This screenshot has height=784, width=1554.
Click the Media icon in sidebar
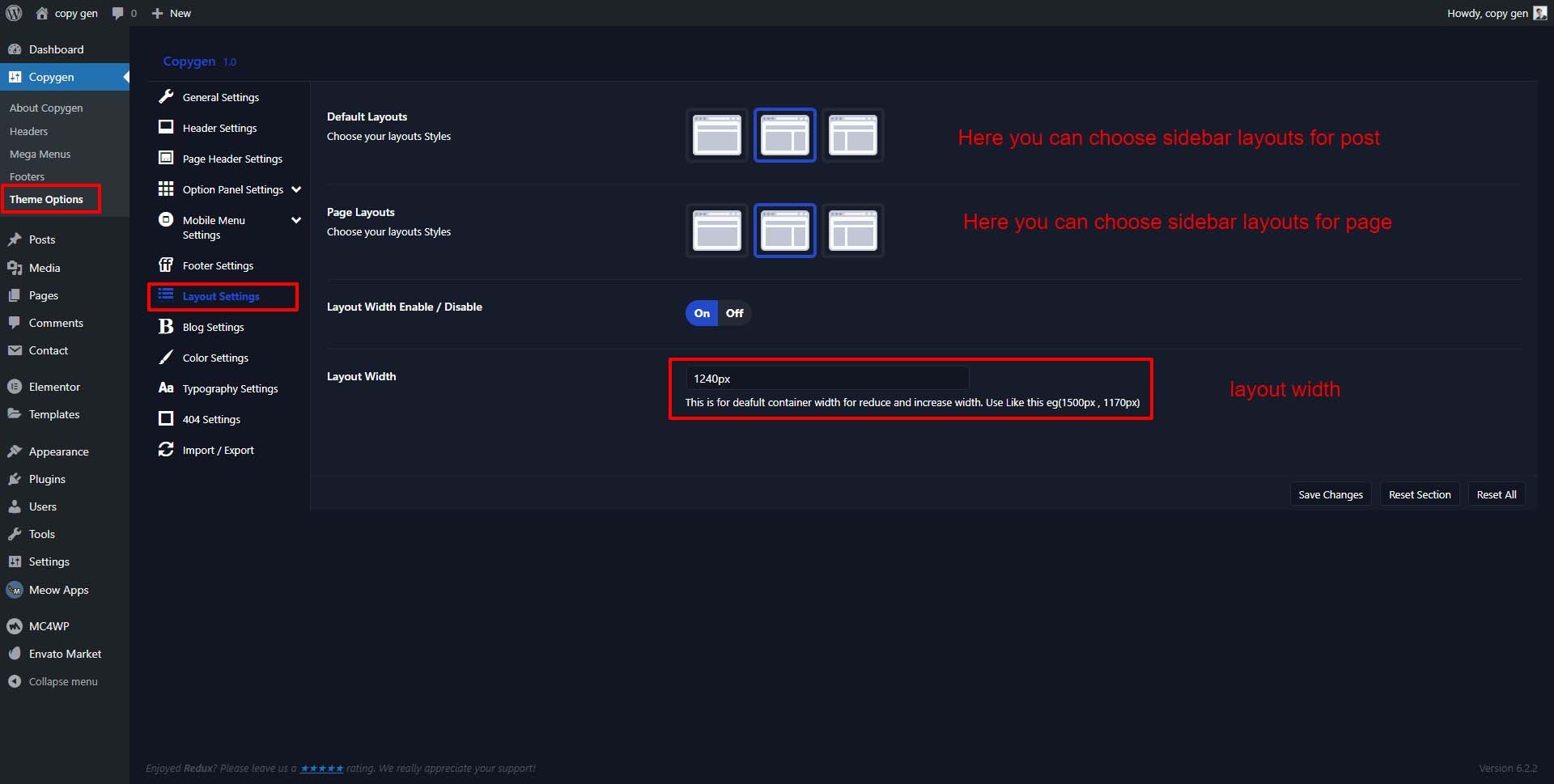(x=15, y=268)
